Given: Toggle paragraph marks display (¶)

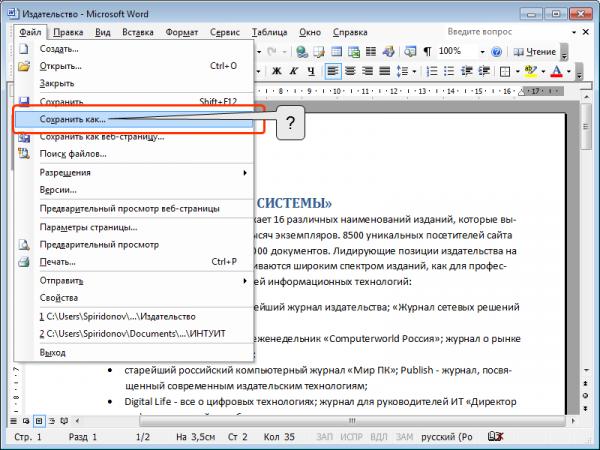Looking at the screenshot, I should (427, 52).
